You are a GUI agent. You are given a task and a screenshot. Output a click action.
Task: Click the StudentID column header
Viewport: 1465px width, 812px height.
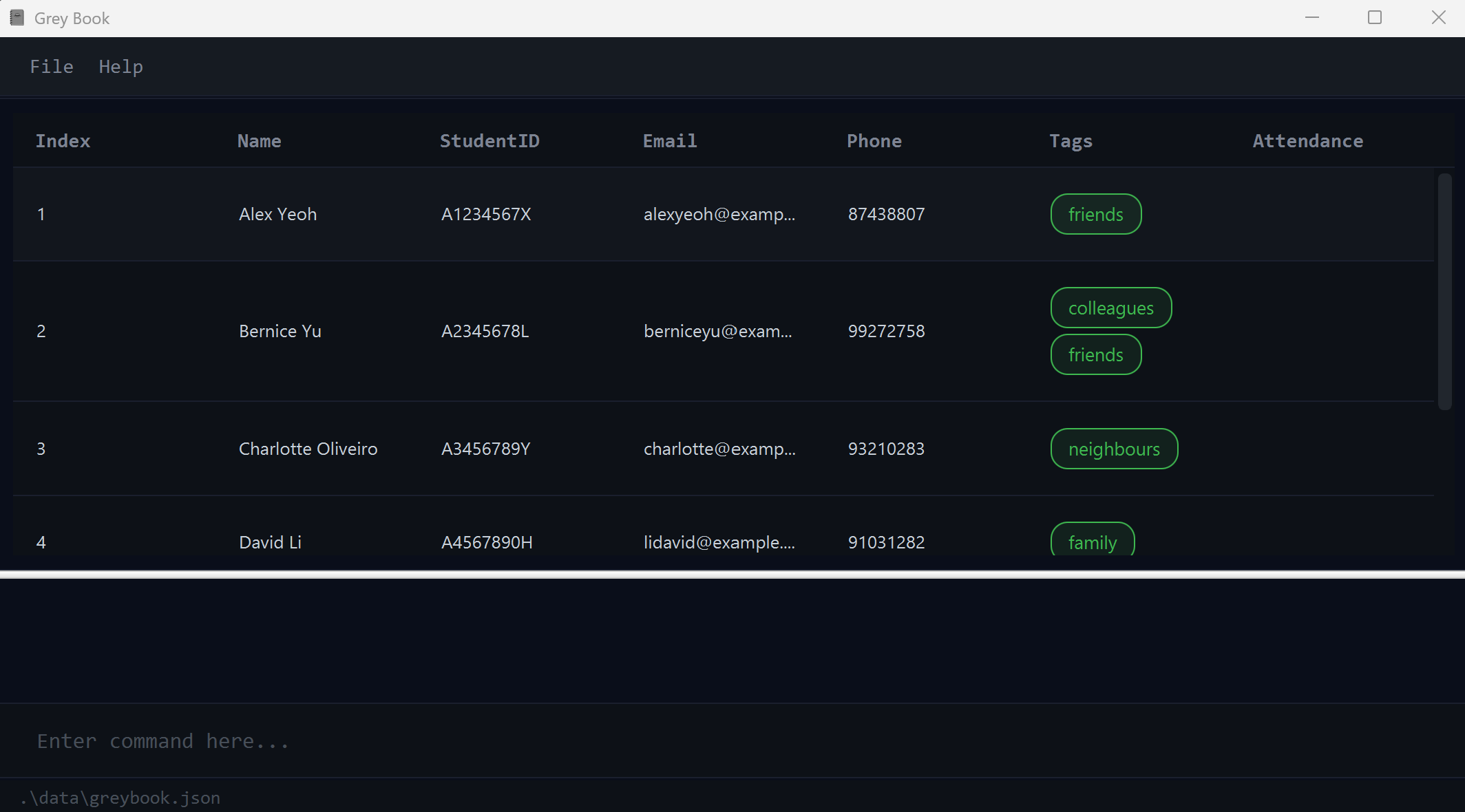489,141
